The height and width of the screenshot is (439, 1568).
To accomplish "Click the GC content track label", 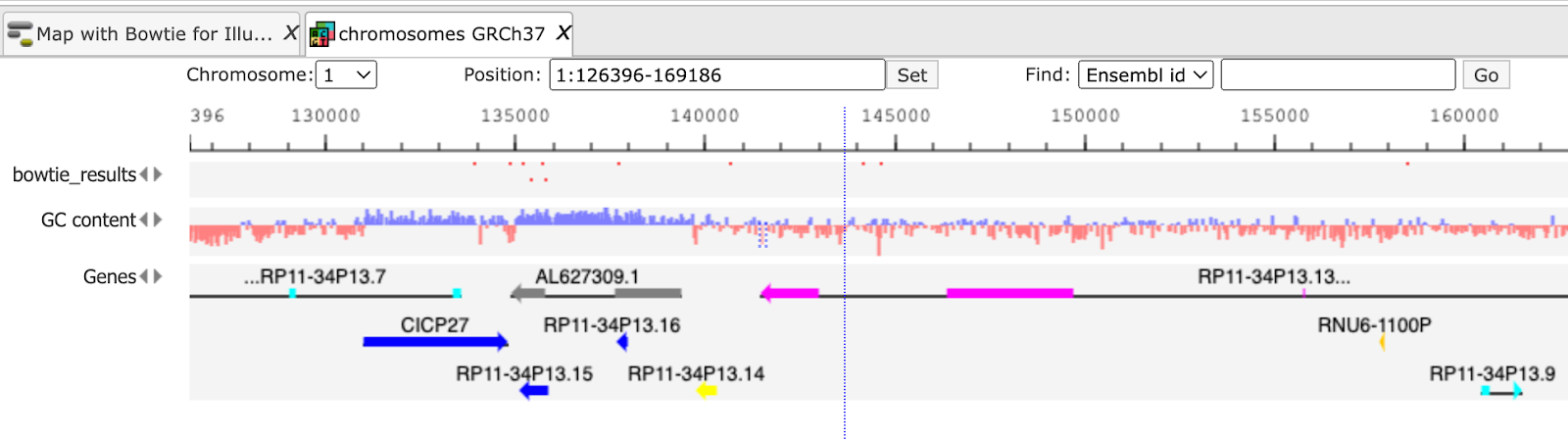I will pos(88,219).
